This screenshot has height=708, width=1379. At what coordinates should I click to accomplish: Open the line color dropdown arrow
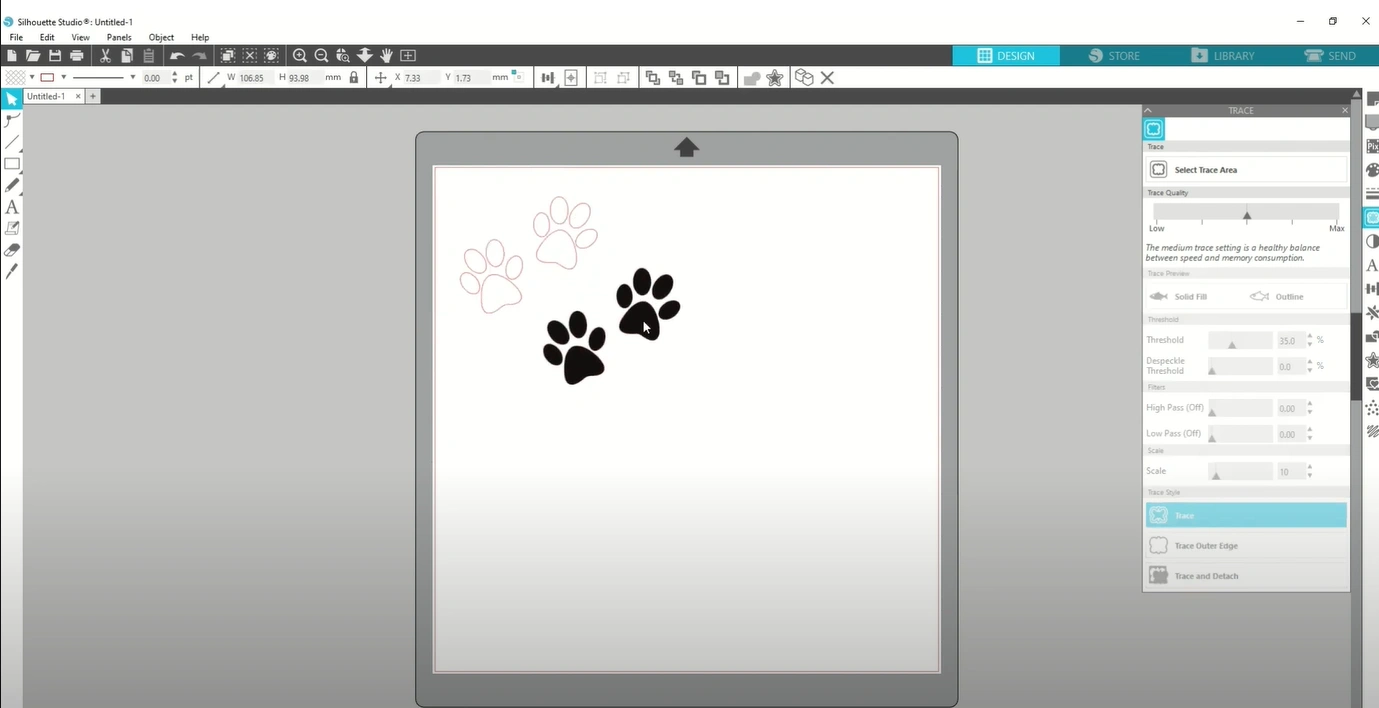coord(63,78)
